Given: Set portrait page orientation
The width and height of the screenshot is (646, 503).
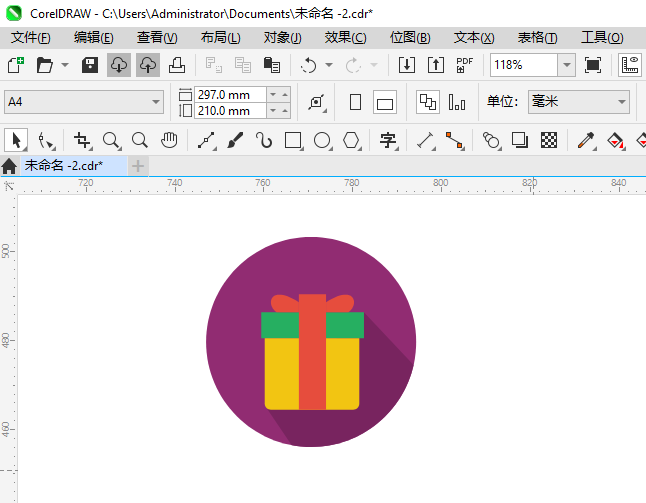Looking at the screenshot, I should click(x=355, y=102).
